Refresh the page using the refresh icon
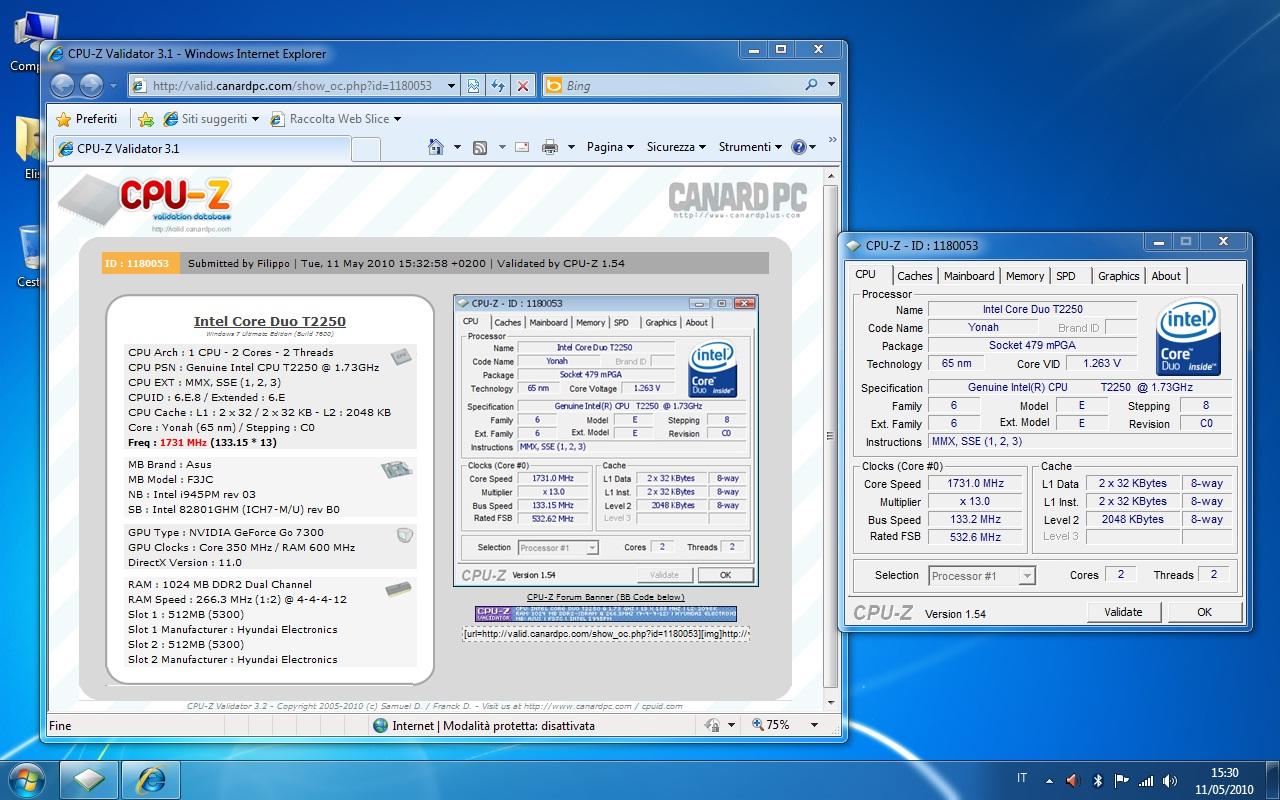Viewport: 1280px width, 800px height. coord(498,86)
